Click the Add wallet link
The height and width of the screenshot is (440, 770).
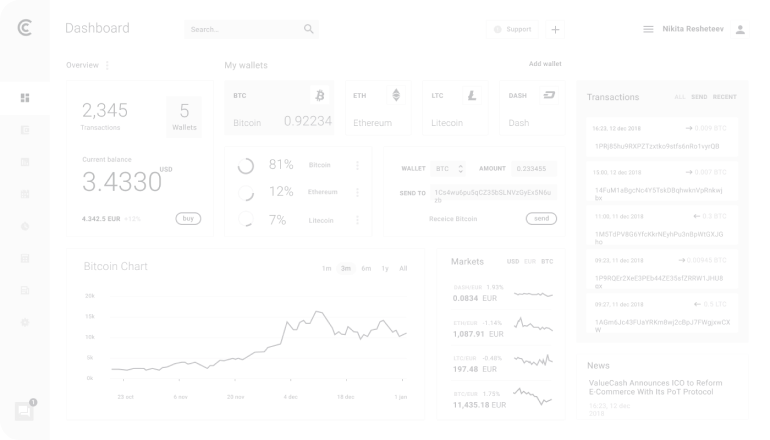[x=545, y=64]
